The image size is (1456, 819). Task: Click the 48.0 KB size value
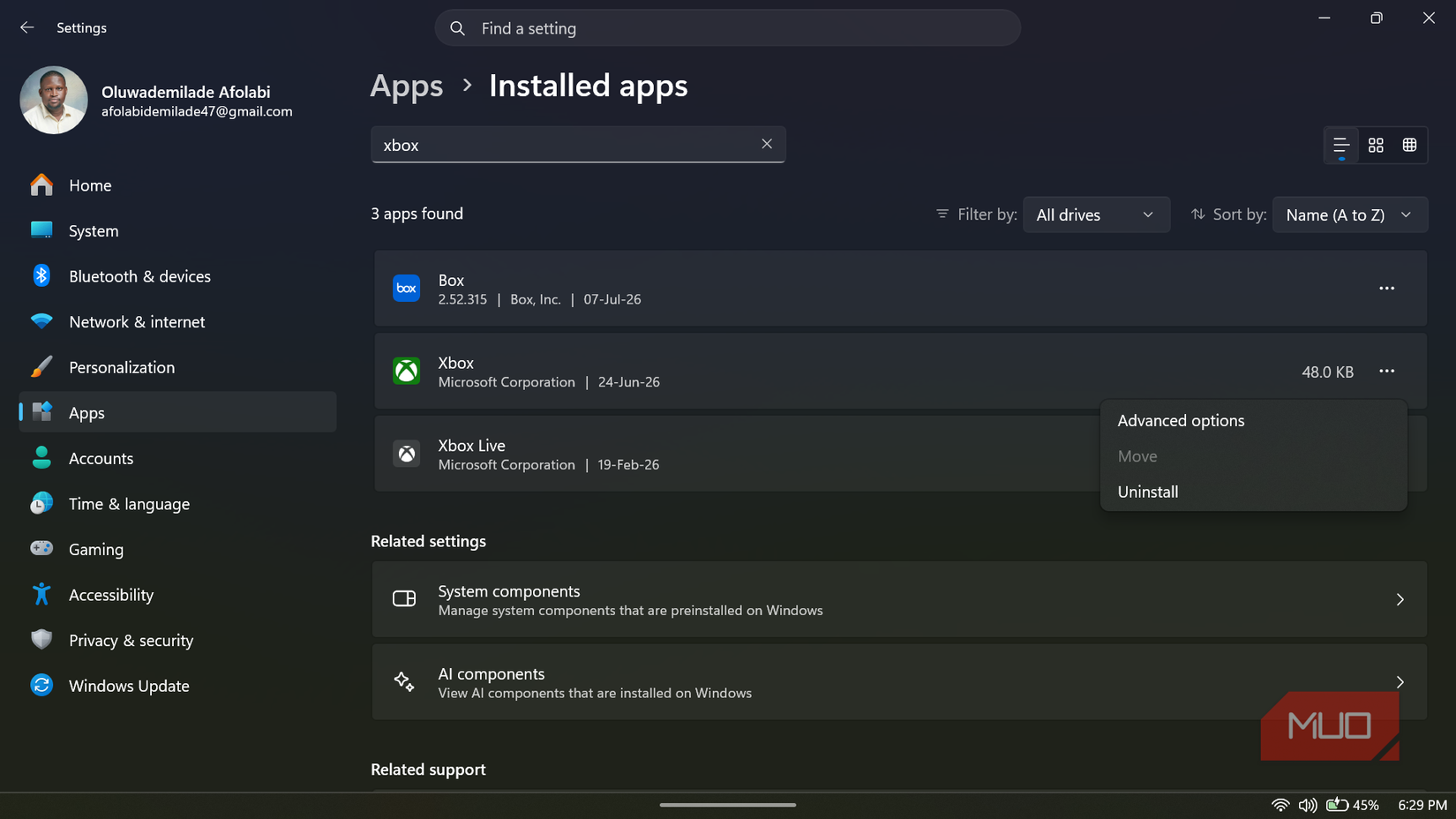(1327, 372)
